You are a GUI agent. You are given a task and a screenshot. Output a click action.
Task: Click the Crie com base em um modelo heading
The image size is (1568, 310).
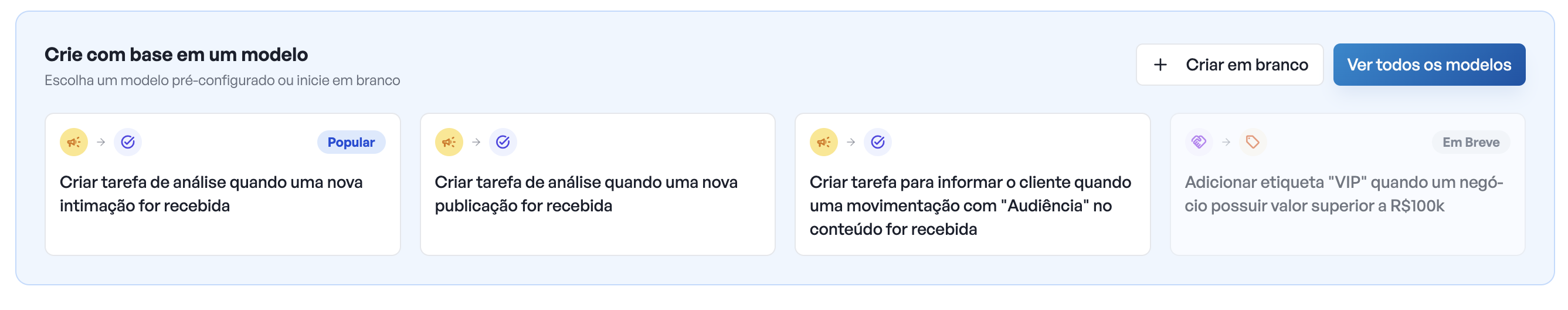[176, 55]
